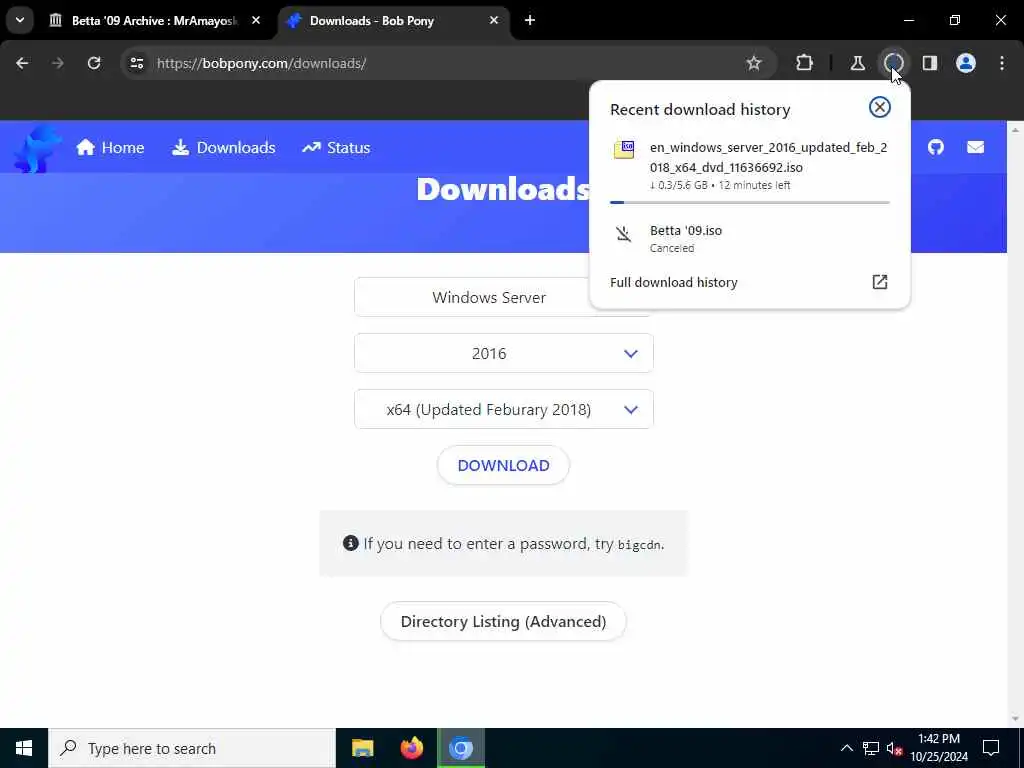Open Directory Listing (Advanced)
This screenshot has width=1024, height=768.
point(504,622)
